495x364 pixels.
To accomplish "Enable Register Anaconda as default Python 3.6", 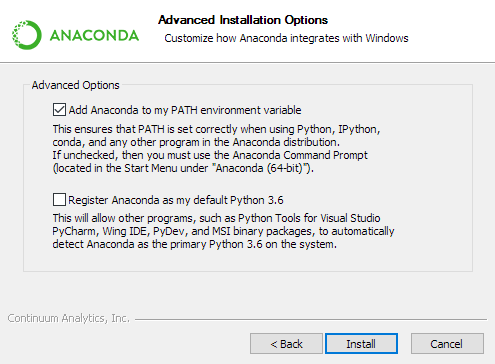I will [59, 200].
